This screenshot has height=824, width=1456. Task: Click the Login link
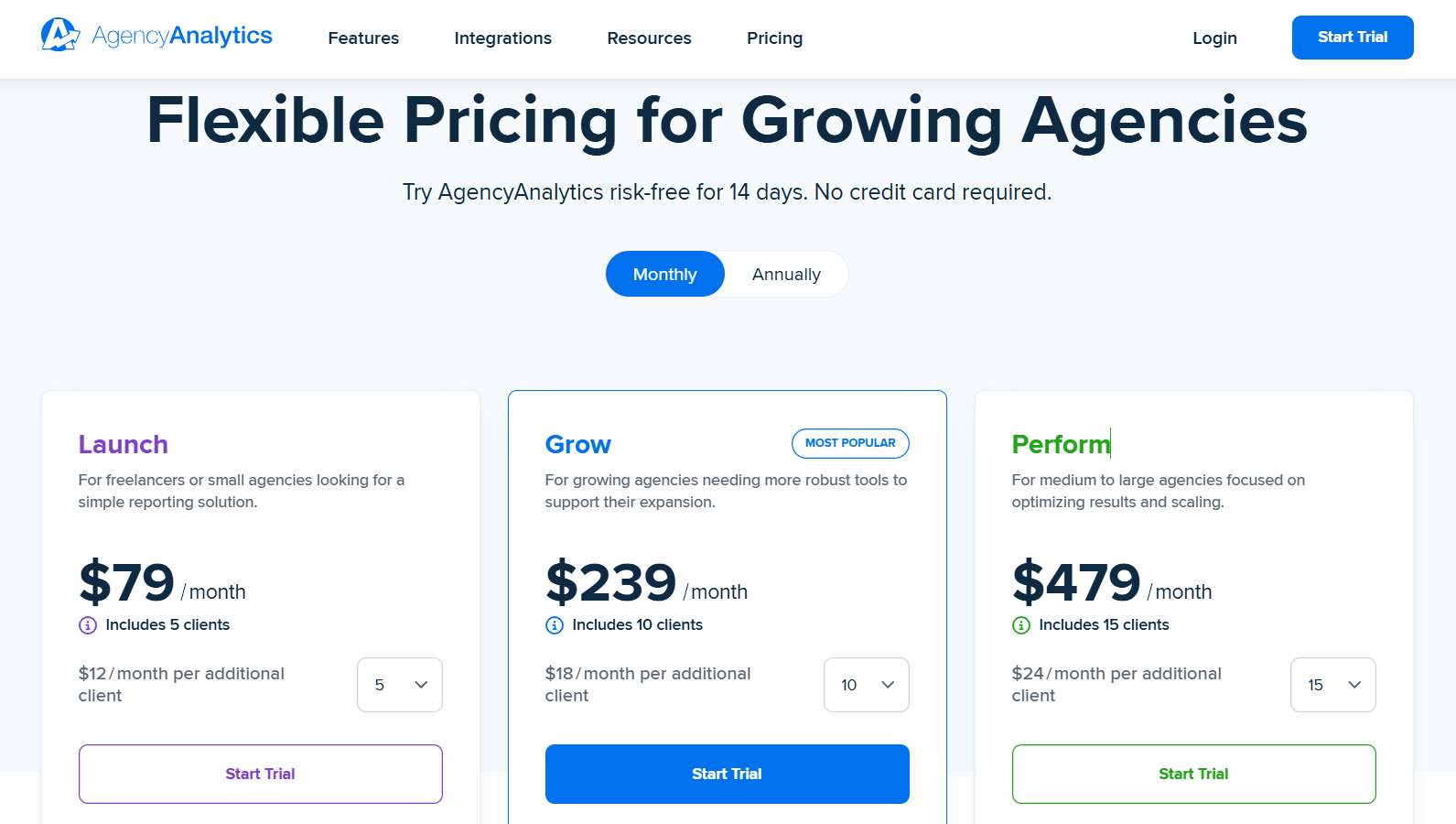[1214, 38]
